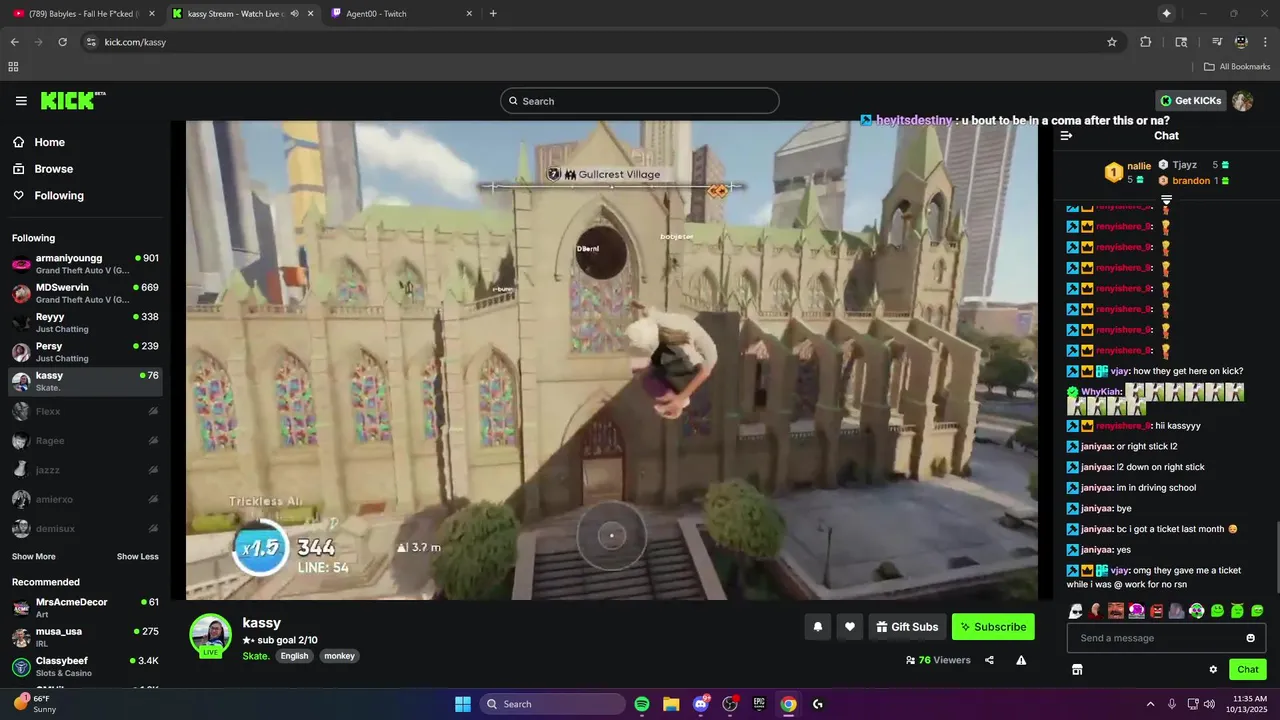The width and height of the screenshot is (1280, 720).
Task: Open Chrome extensions puzzle icon
Action: click(1146, 42)
